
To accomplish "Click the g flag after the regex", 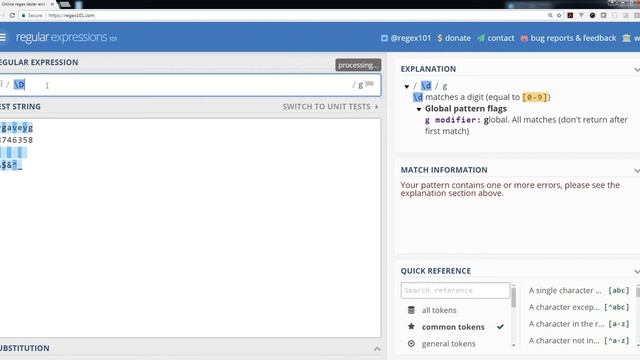I will pos(360,84).
